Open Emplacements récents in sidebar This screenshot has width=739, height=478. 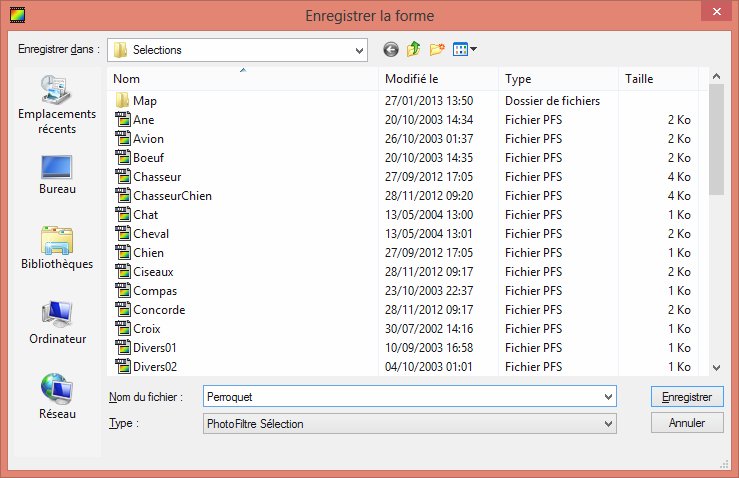click(x=57, y=106)
